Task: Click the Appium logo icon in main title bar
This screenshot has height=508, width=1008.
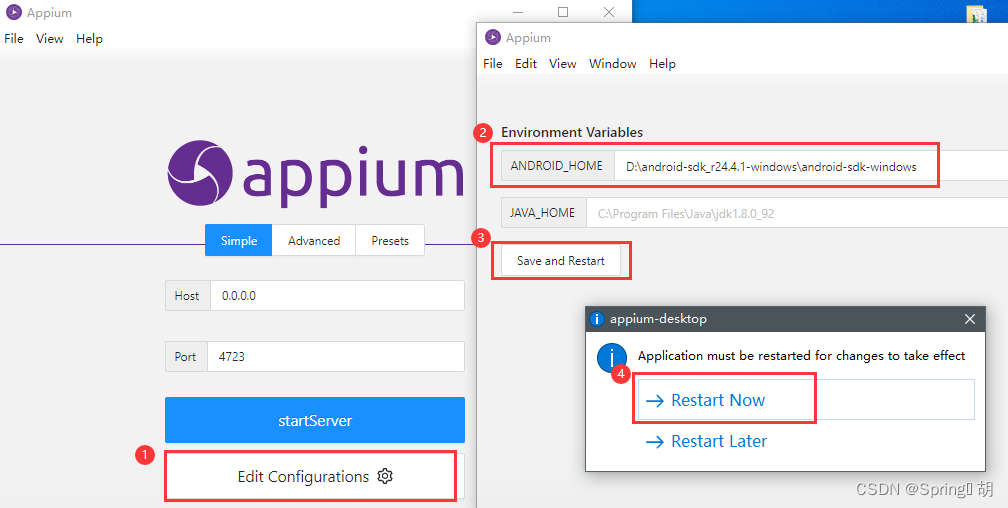Action: (x=14, y=13)
